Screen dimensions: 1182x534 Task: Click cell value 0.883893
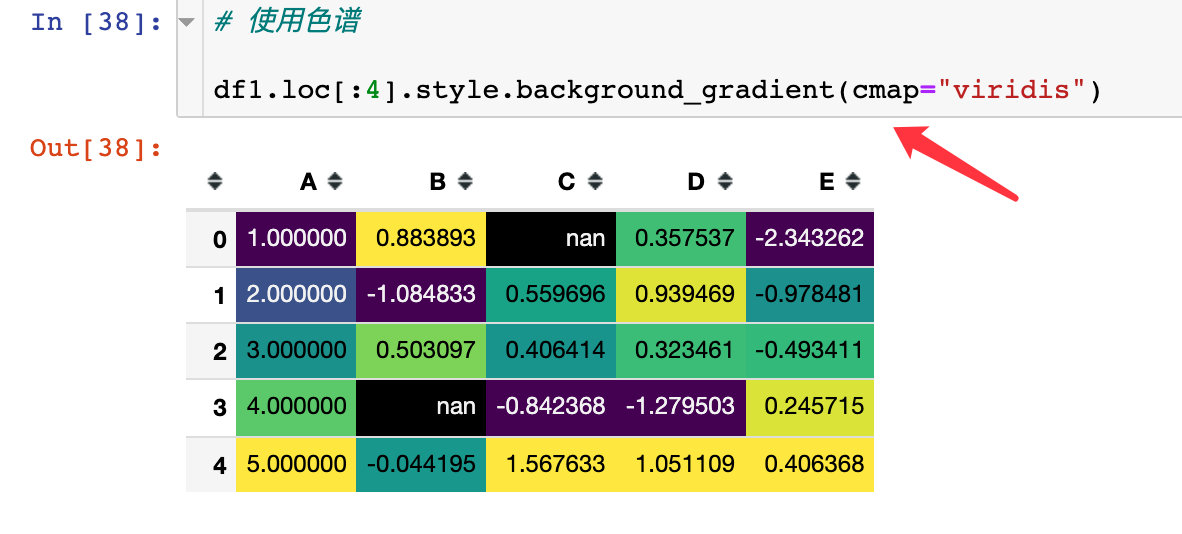pos(421,238)
